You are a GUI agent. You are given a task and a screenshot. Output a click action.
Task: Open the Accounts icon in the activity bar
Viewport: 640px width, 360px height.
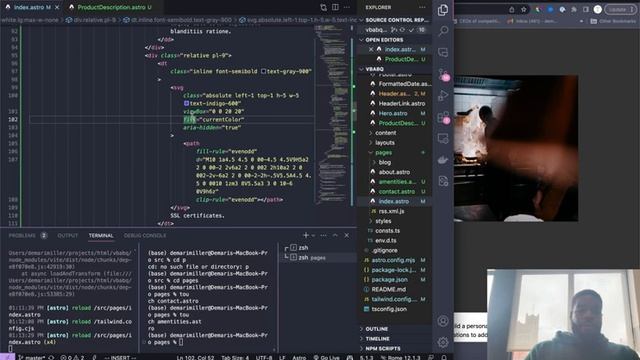click(443, 321)
